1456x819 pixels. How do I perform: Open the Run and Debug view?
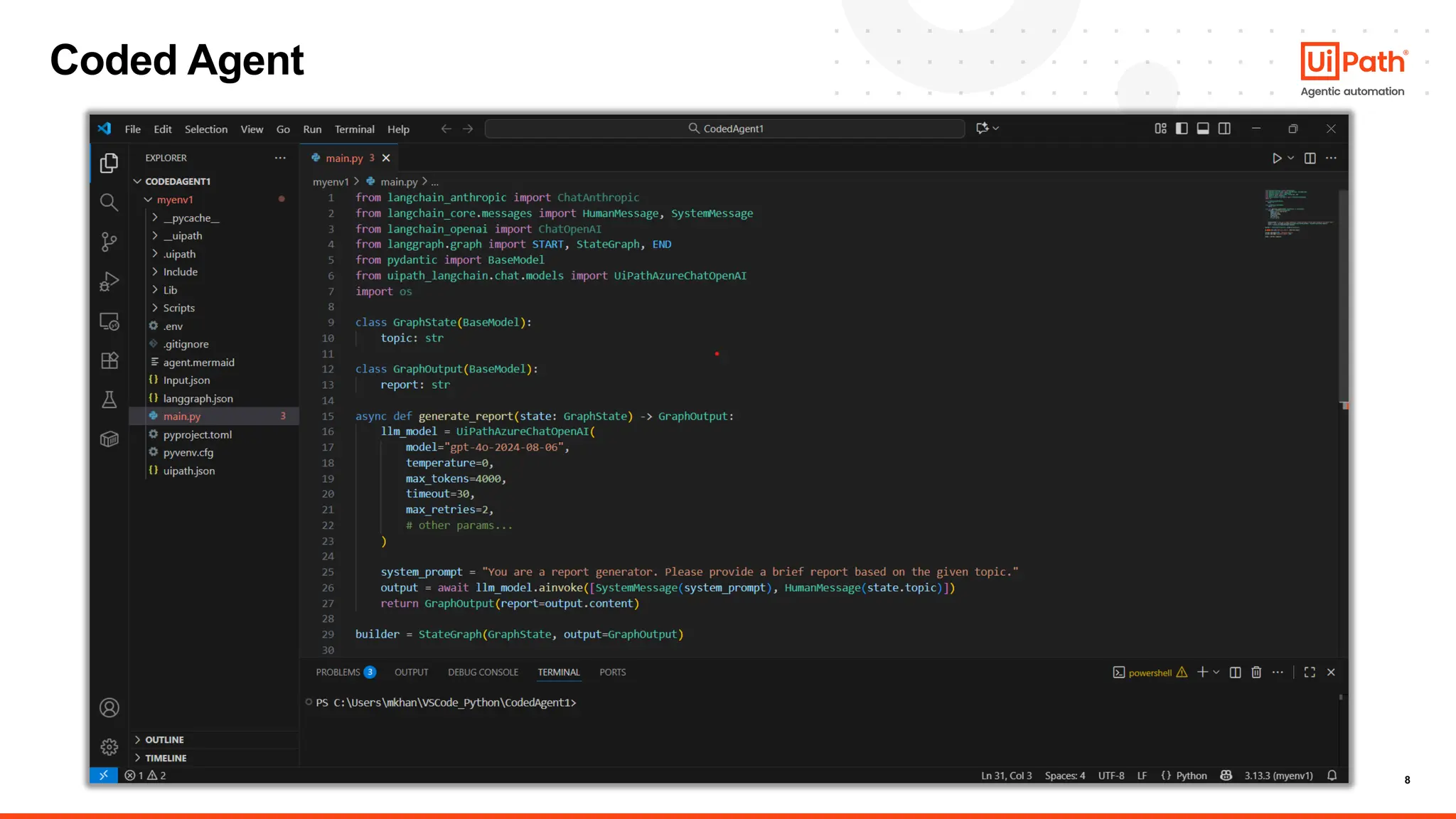pyautogui.click(x=109, y=282)
